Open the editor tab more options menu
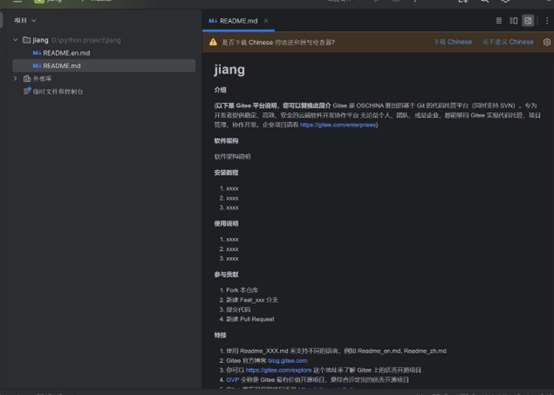Image resolution: width=554 pixels, height=395 pixels. pos(547,21)
